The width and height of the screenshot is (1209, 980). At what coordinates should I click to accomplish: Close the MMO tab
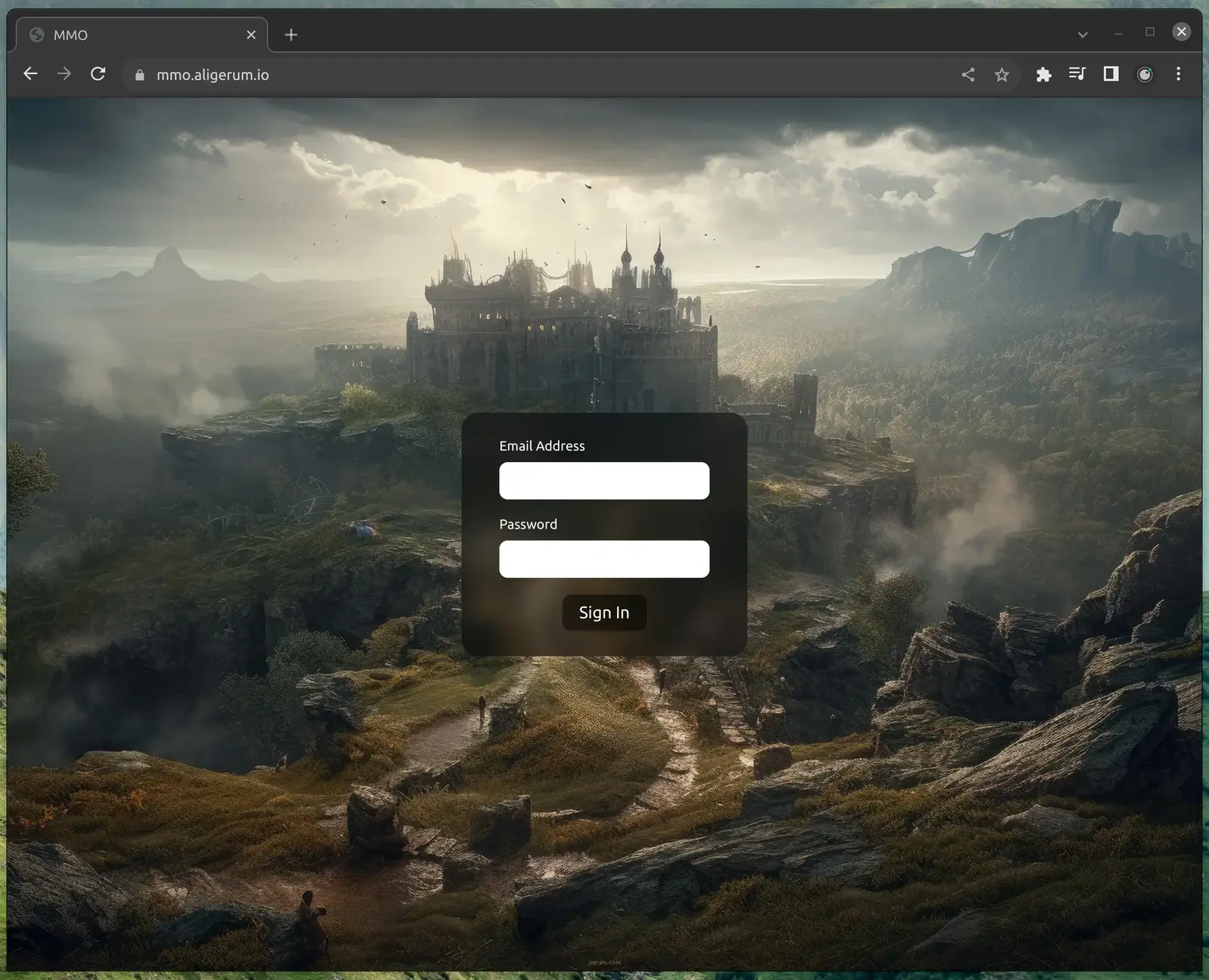[251, 35]
